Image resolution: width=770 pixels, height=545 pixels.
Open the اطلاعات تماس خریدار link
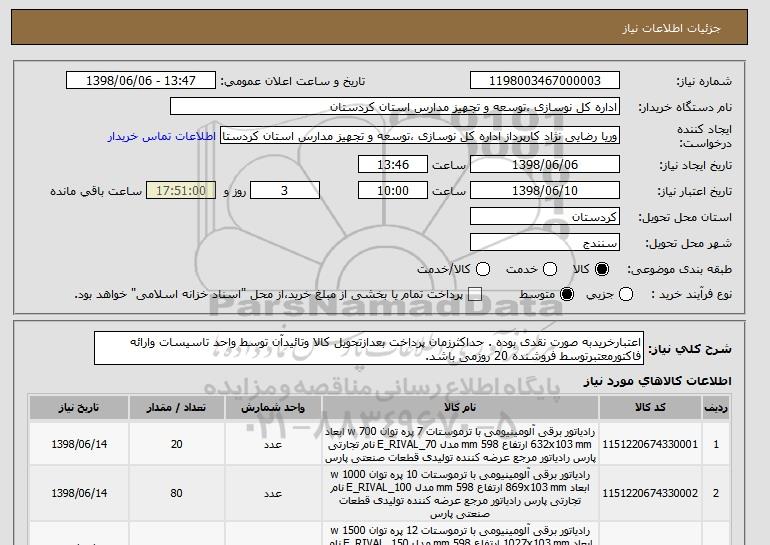[162, 136]
